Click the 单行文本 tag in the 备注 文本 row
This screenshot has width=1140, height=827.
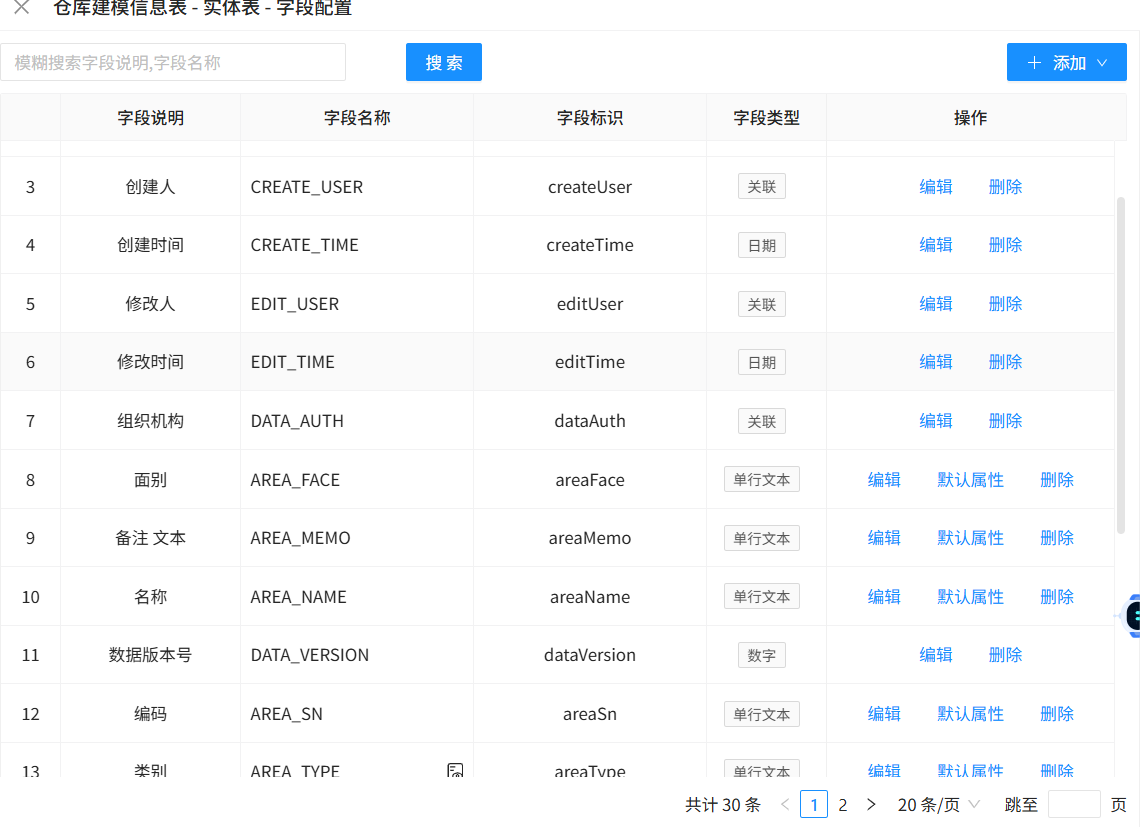761,538
